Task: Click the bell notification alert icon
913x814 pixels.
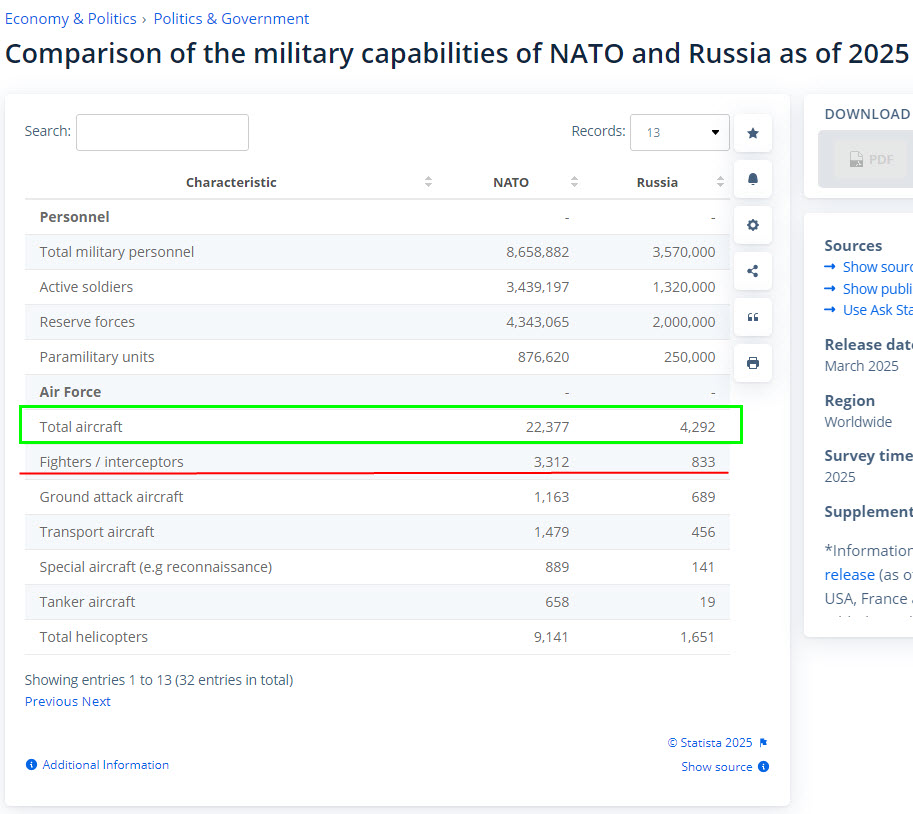Action: [x=753, y=179]
